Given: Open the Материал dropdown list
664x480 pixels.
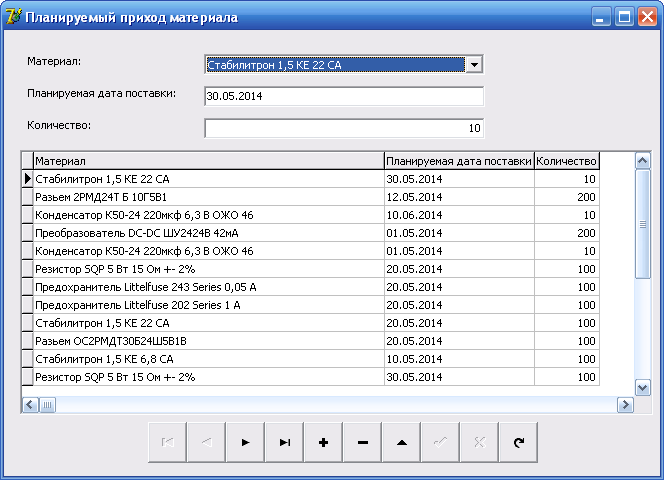Looking at the screenshot, I should [475, 65].
